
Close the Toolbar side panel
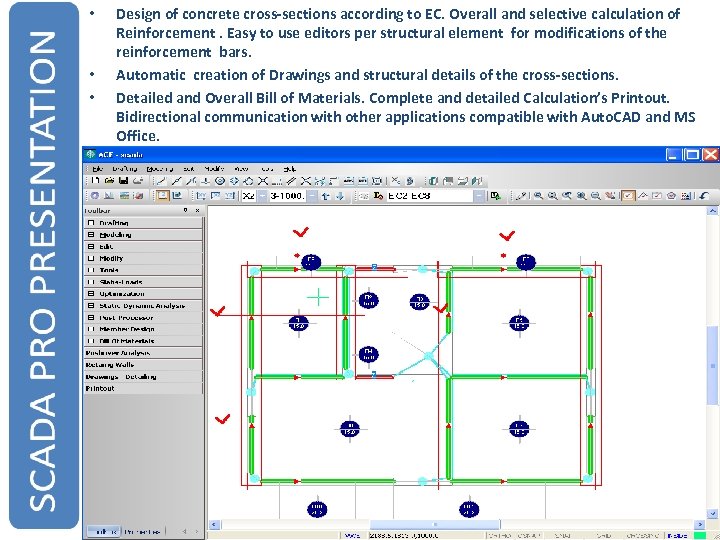point(197,210)
